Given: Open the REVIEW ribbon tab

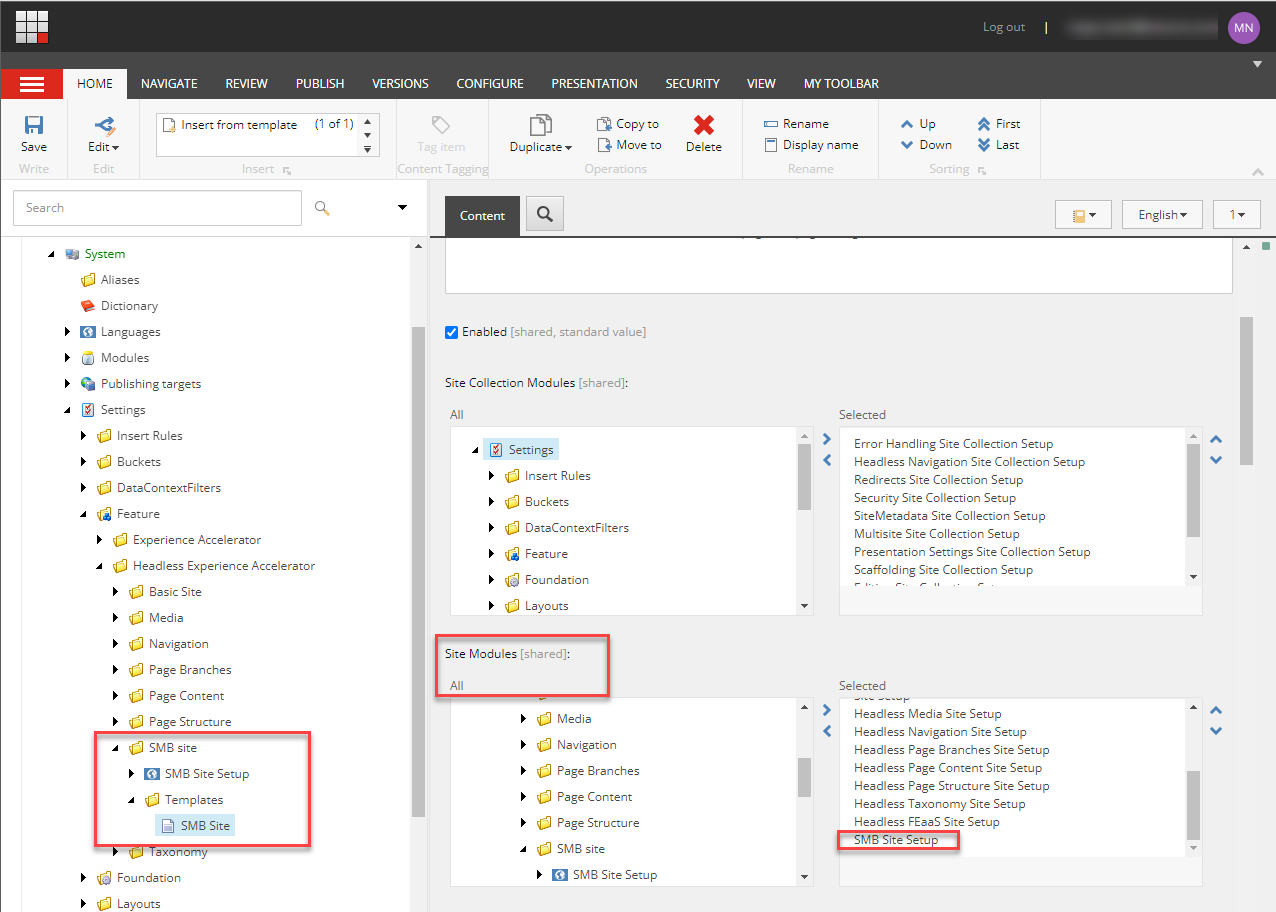Looking at the screenshot, I should (247, 84).
